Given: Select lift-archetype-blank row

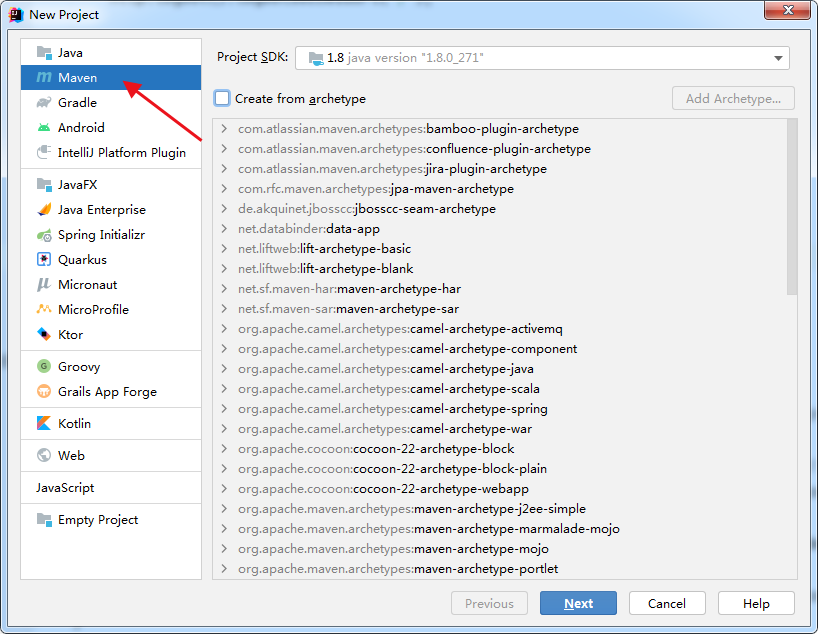Looking at the screenshot, I should [x=500, y=269].
